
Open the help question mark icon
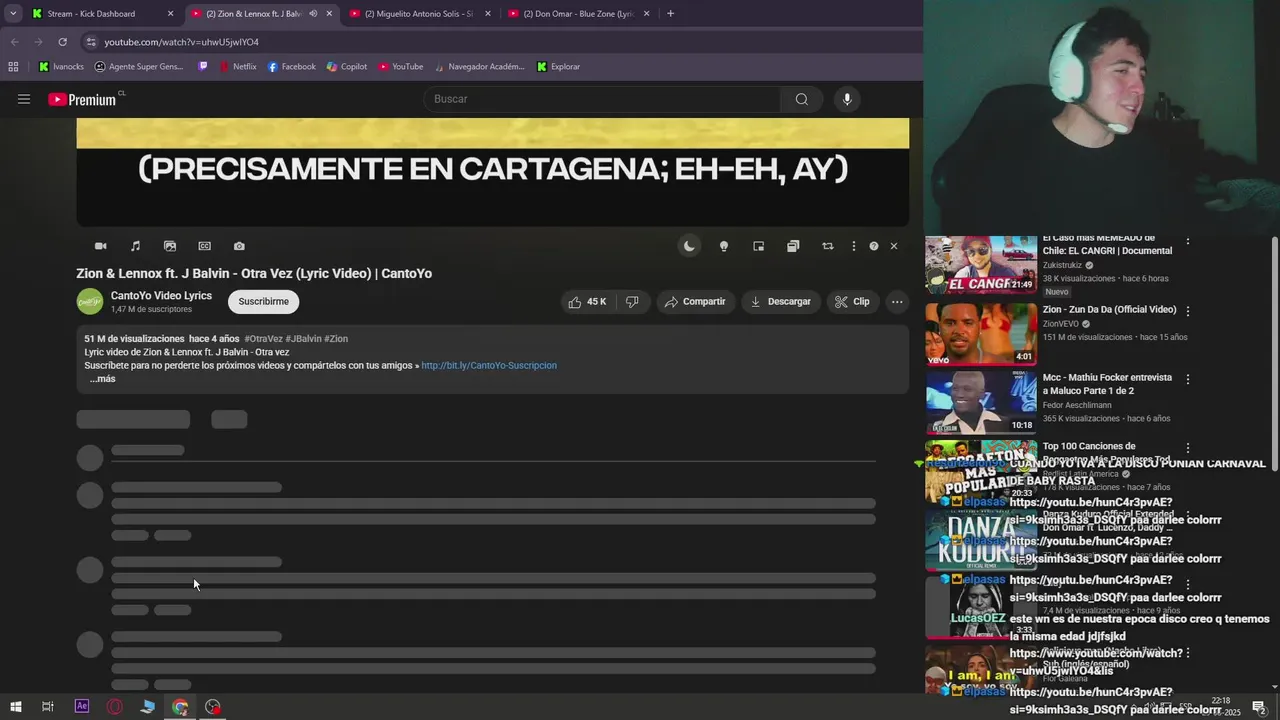tap(874, 246)
